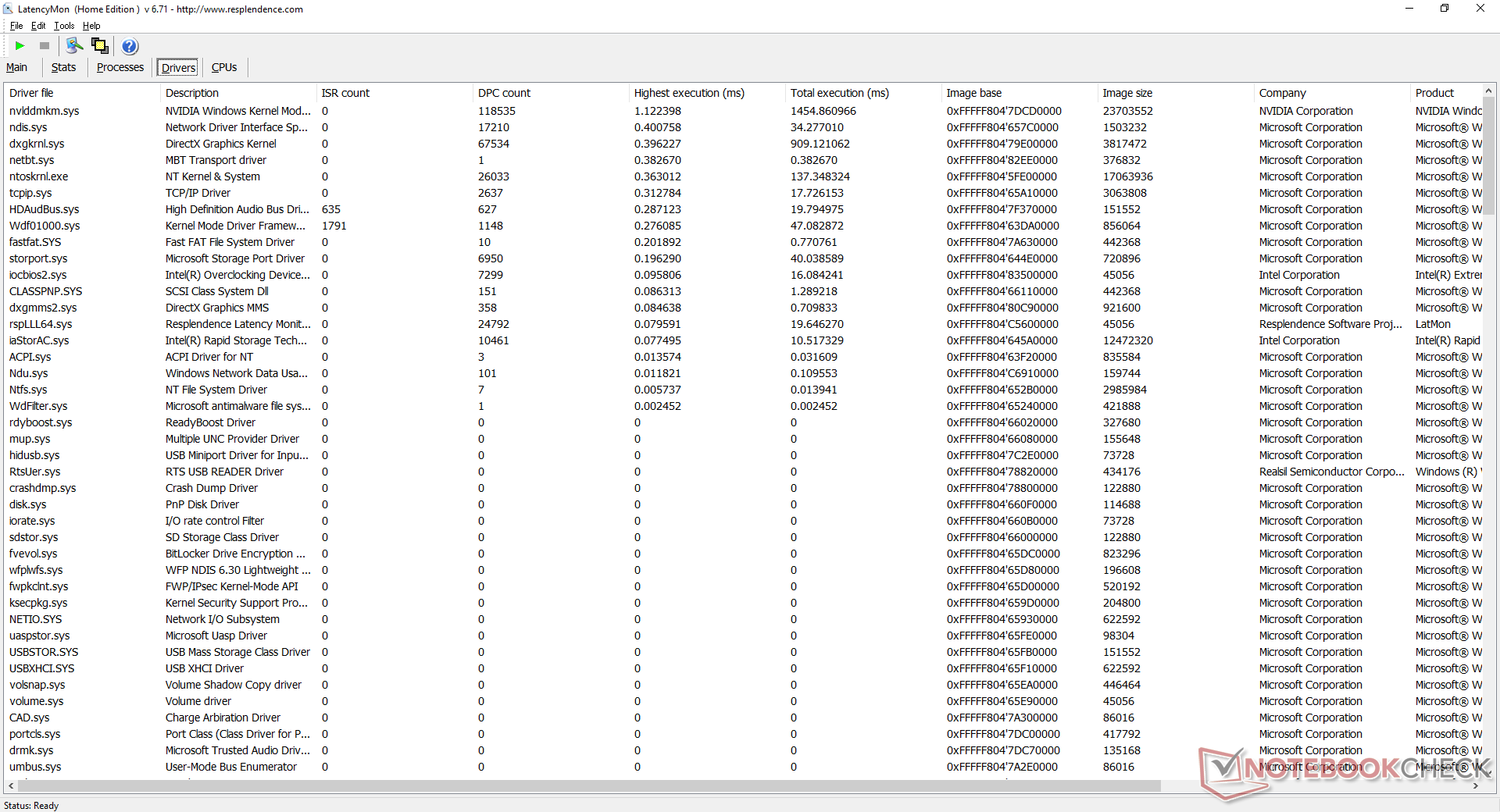1500x812 pixels.
Task: Select the netbt.sys driver row
Action: pyautogui.click(x=743, y=160)
